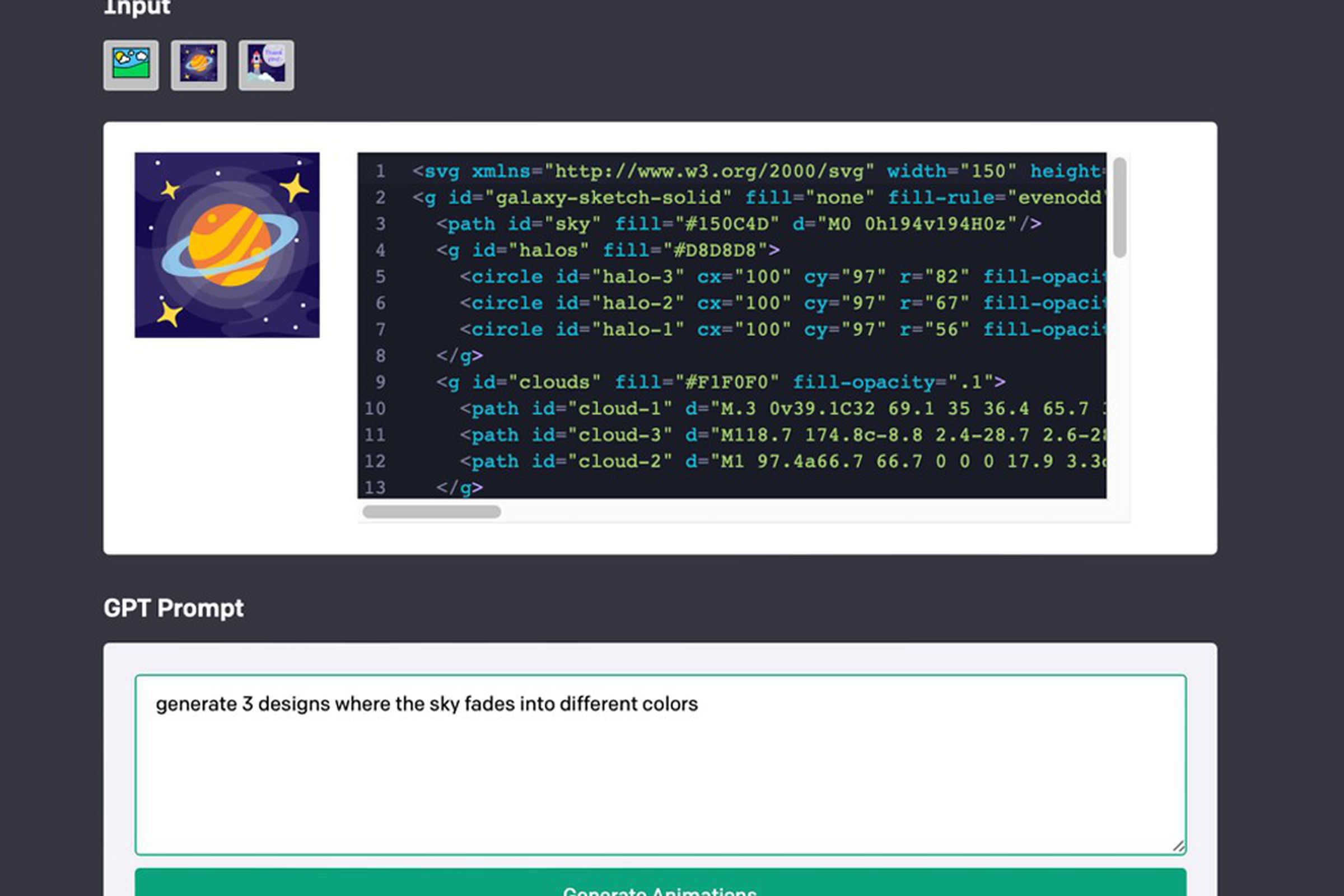Screen dimensions: 1344x896
Task: Select the Saturn planet thumbnail
Action: [x=198, y=64]
